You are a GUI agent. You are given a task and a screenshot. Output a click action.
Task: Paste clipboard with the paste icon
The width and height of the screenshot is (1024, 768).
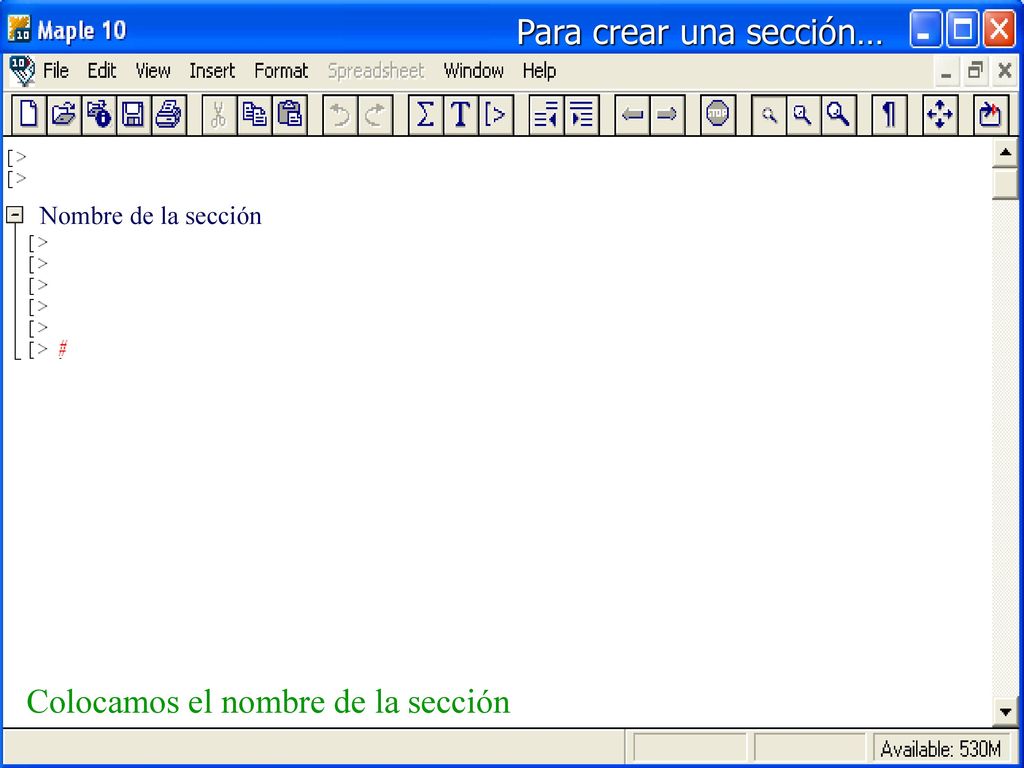tap(289, 115)
